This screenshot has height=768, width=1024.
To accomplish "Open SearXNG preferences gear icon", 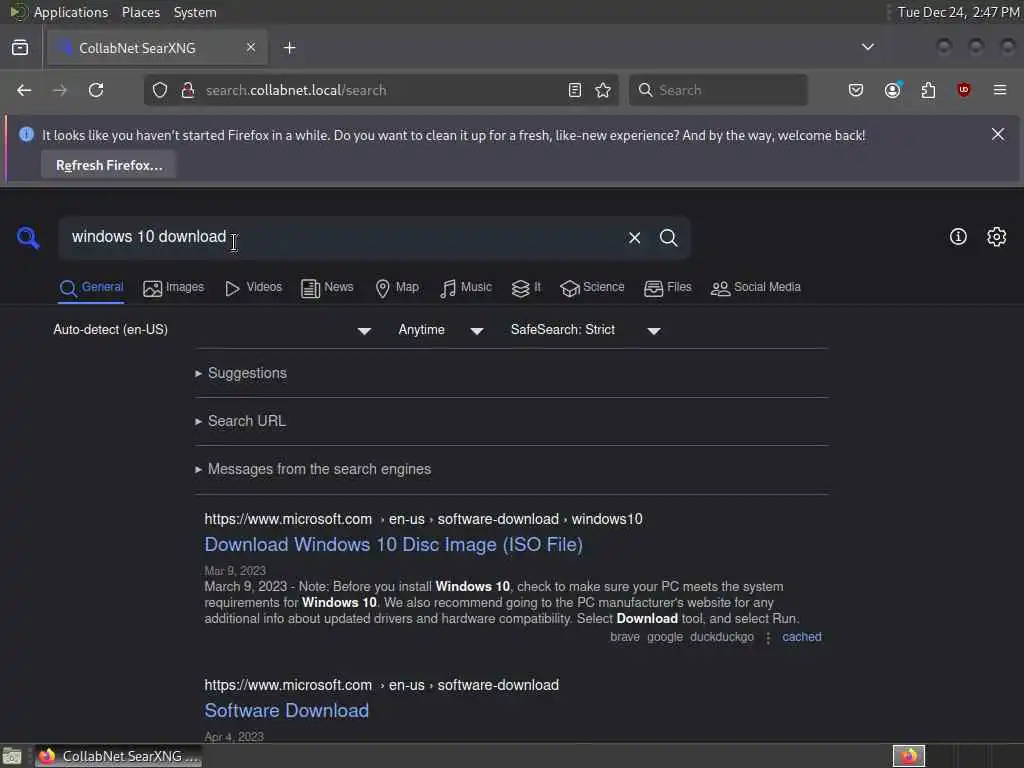I will pyautogui.click(x=997, y=236).
